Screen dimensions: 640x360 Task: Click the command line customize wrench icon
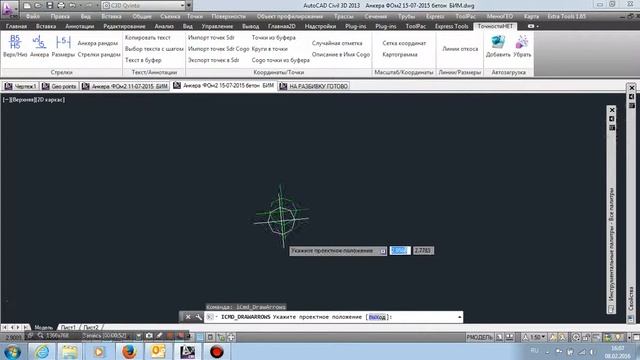198,317
